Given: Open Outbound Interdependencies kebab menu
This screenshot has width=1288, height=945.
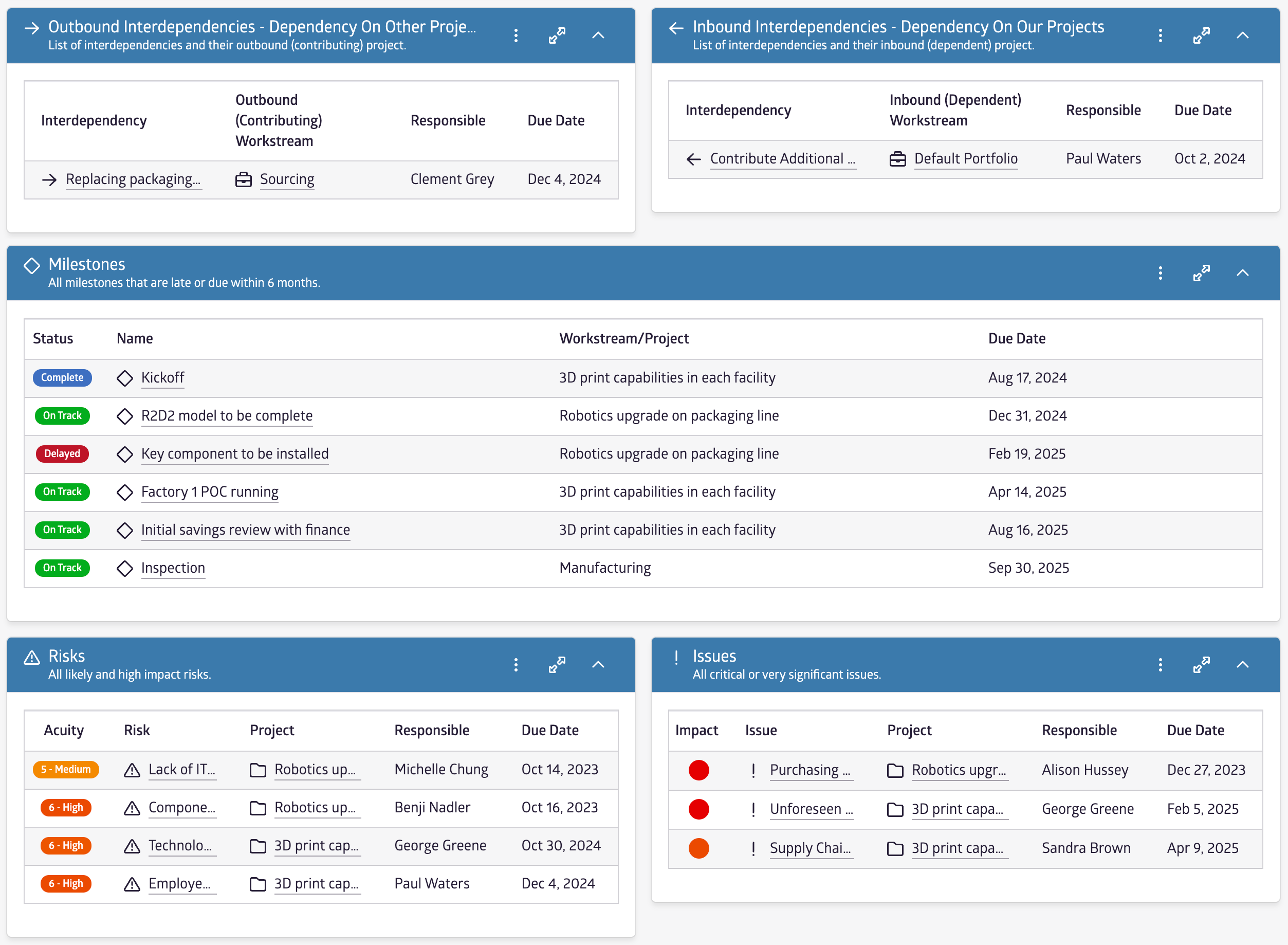Looking at the screenshot, I should click(516, 35).
